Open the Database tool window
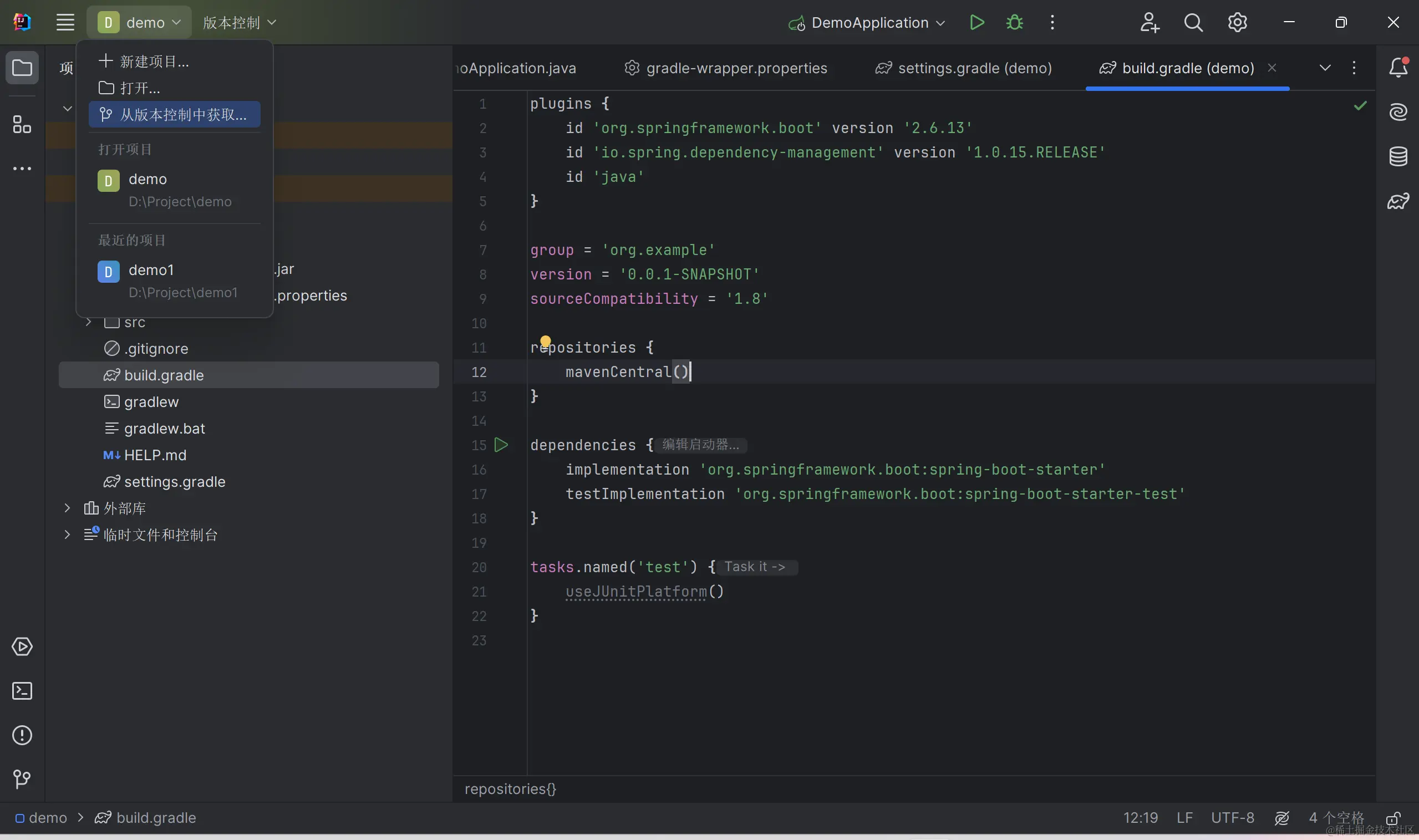 [1398, 156]
